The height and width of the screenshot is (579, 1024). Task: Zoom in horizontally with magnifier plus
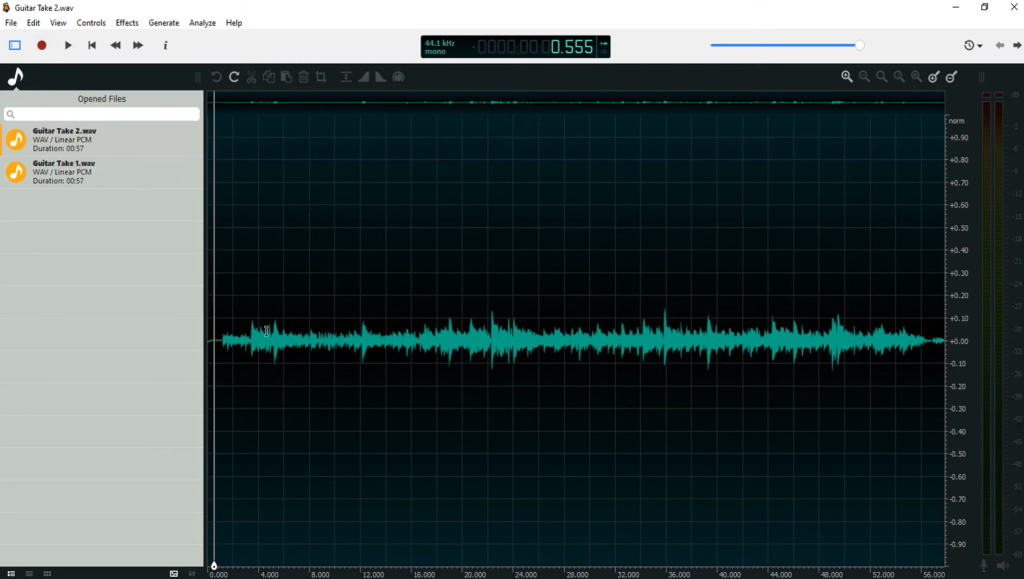847,77
